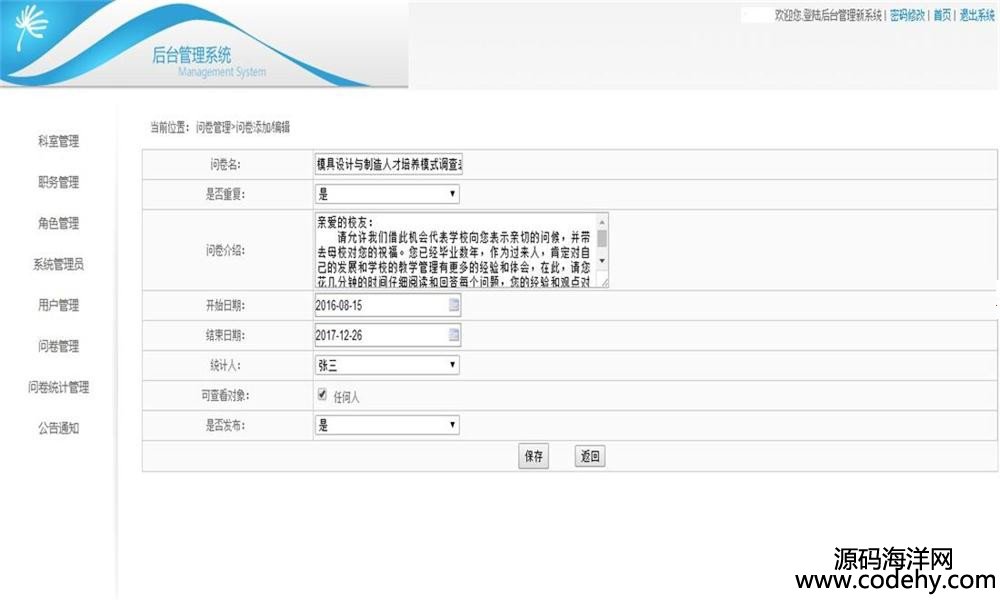Click the 密码修改 link
The image size is (1000, 600).
[x=907, y=15]
